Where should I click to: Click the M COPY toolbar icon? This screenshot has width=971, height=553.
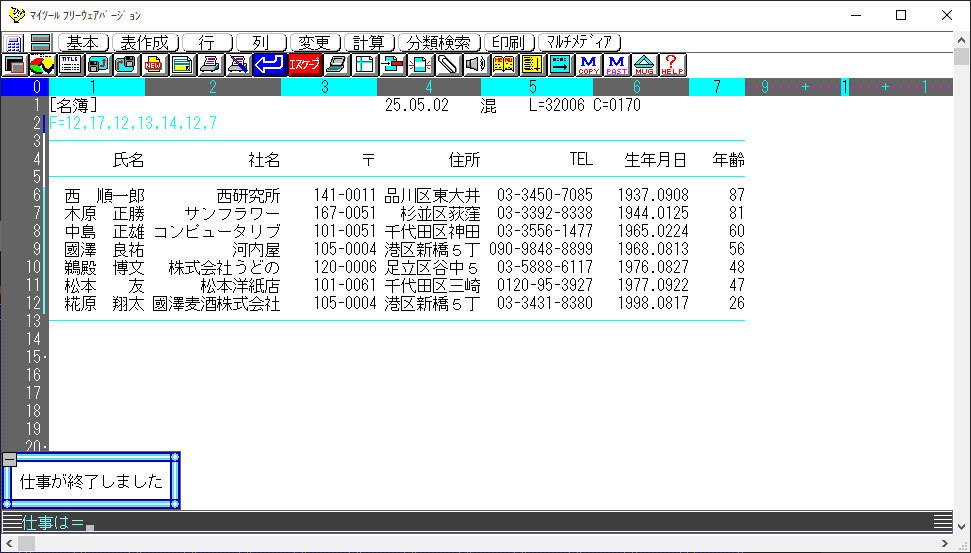coord(588,65)
